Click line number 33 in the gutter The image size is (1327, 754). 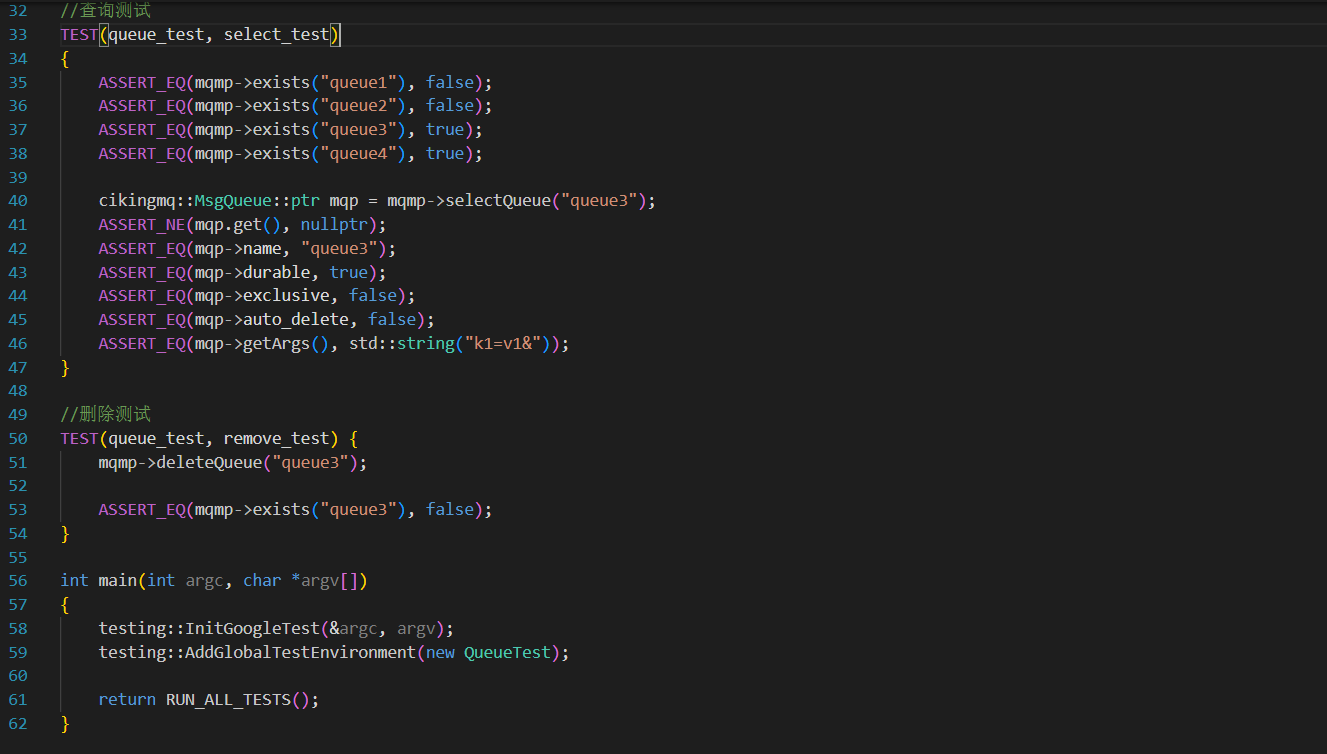18,34
